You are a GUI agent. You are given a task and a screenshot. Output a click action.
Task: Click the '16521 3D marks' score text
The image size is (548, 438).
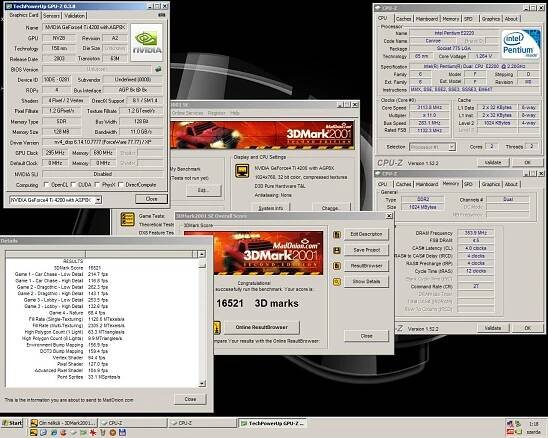click(257, 303)
